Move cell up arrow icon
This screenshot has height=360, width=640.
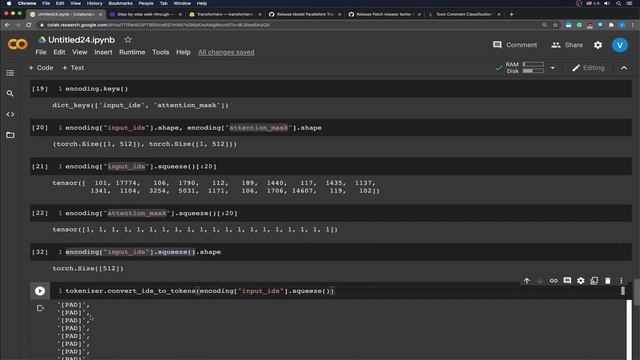[x=527, y=281]
